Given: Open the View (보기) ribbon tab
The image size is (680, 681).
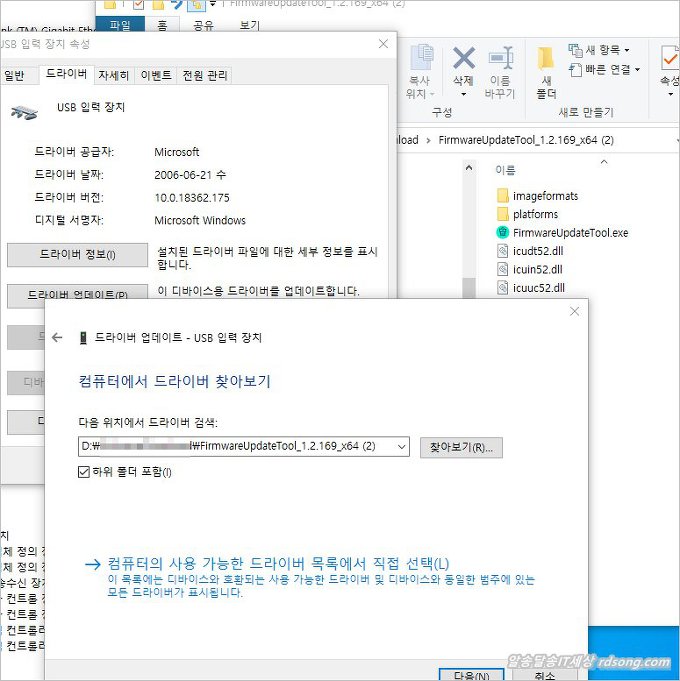Looking at the screenshot, I should pyautogui.click(x=249, y=24).
